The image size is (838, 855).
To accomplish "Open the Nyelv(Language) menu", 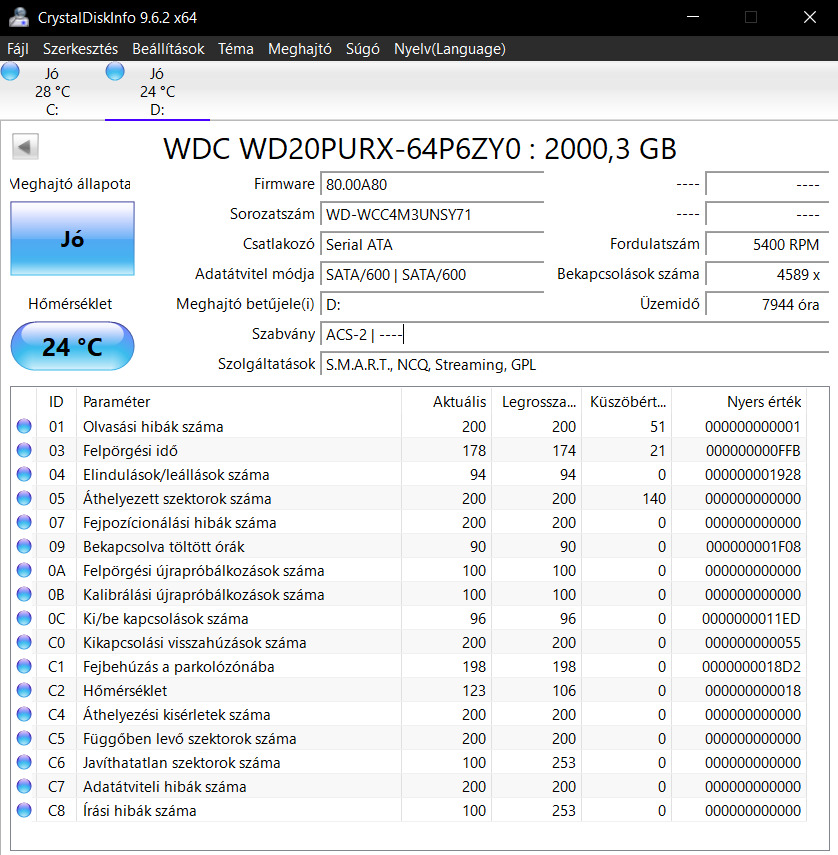I will tap(449, 49).
